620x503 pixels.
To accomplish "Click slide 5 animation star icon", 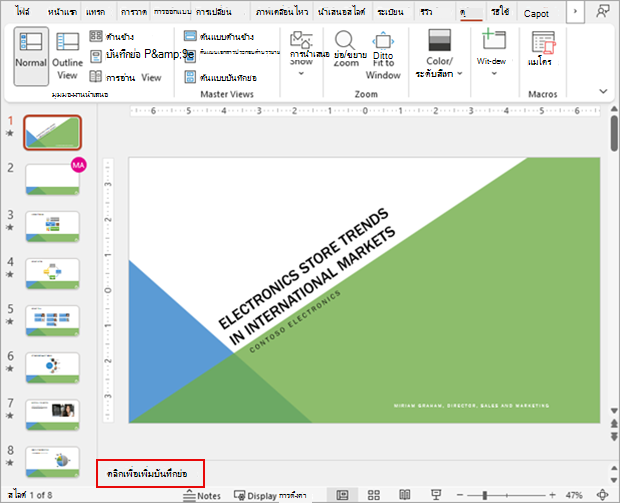I will 10,321.
